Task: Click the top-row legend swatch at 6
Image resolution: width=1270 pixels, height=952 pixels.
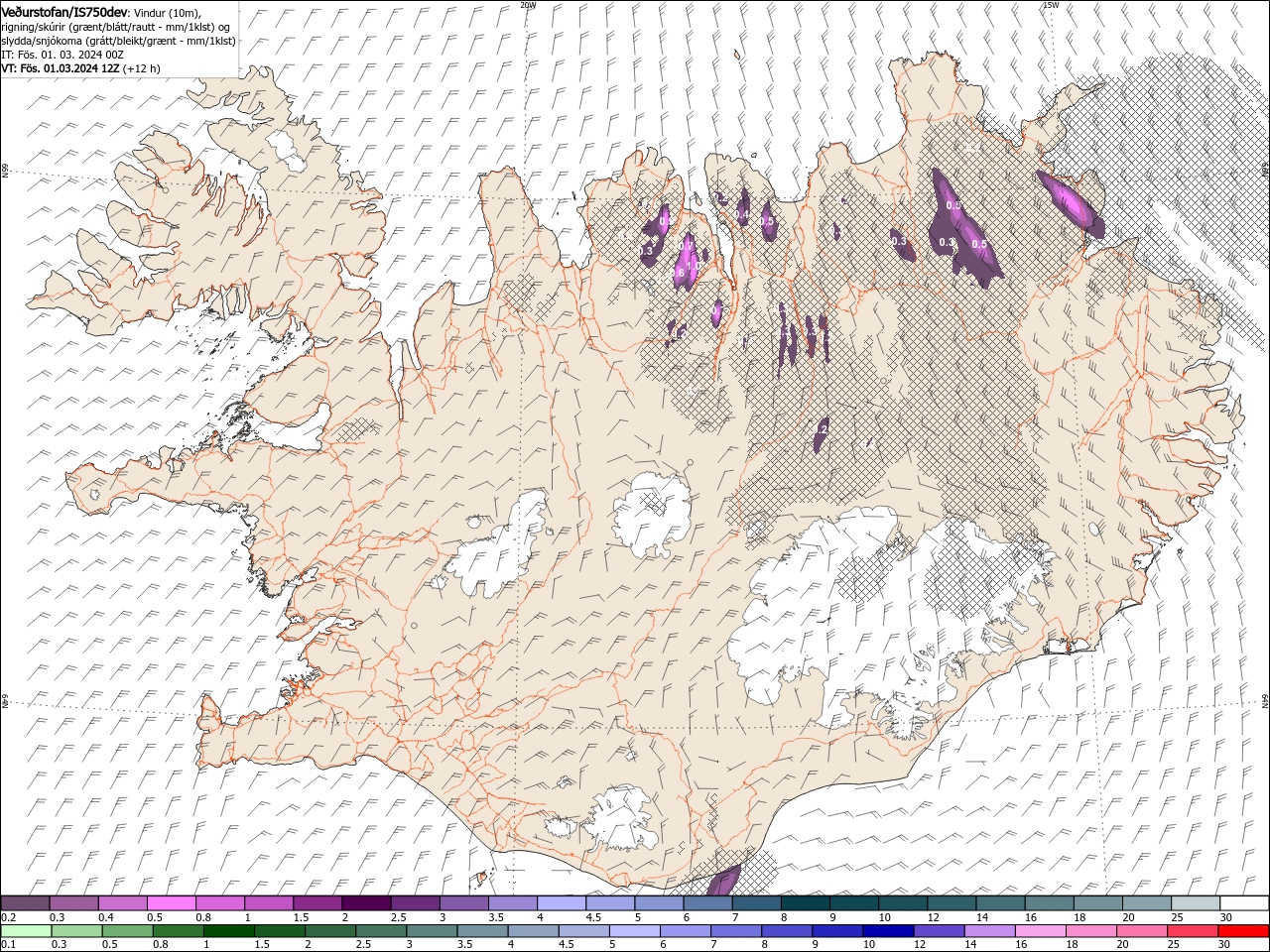Action: coord(706,903)
